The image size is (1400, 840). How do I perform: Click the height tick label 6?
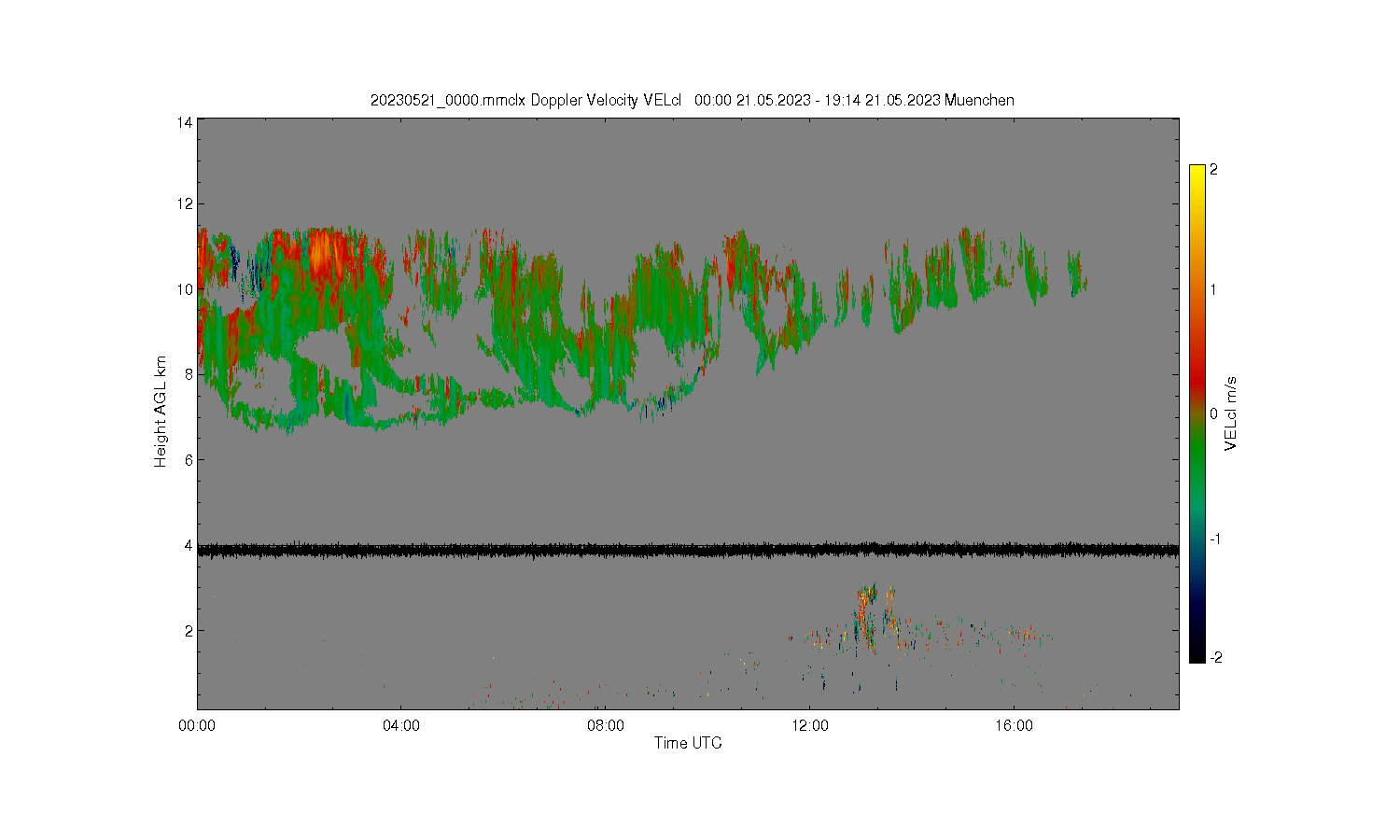tap(189, 460)
